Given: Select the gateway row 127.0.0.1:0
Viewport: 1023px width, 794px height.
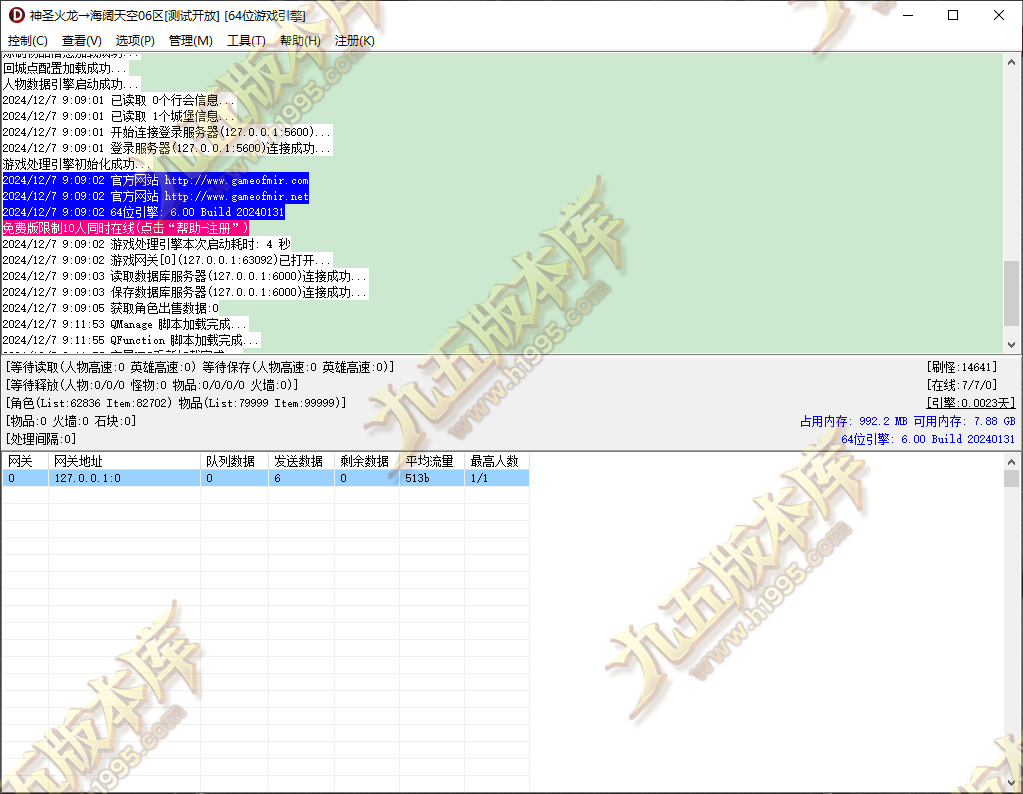Looking at the screenshot, I should point(266,478).
